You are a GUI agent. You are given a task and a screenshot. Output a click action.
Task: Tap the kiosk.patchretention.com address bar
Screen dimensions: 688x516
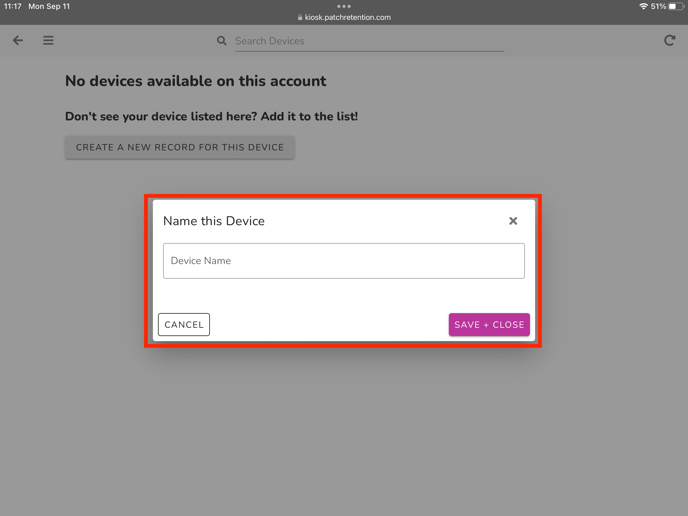point(344,17)
